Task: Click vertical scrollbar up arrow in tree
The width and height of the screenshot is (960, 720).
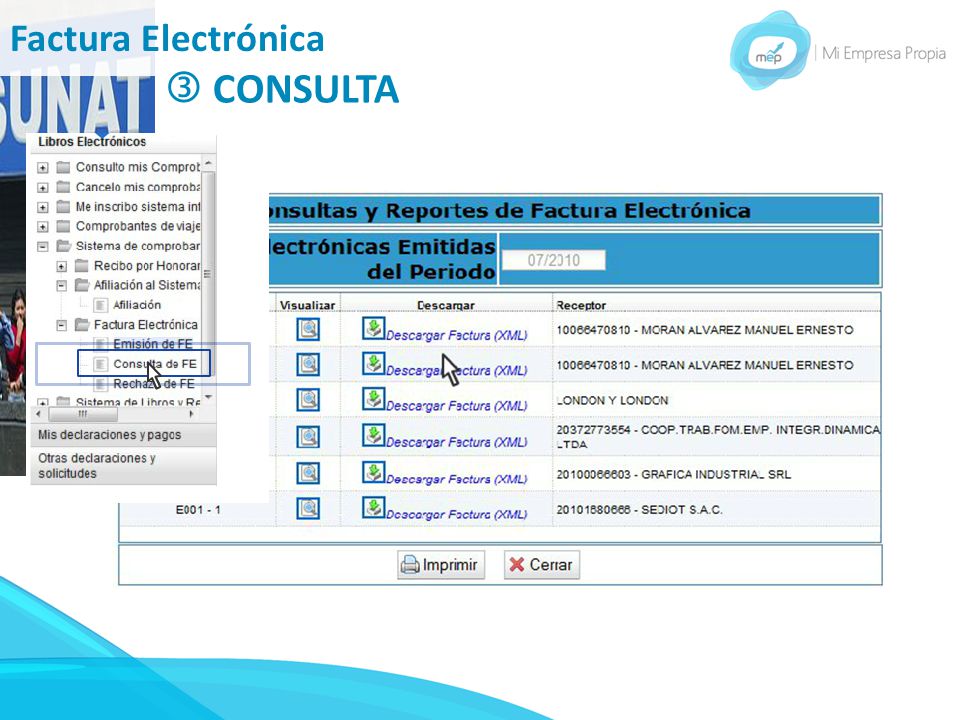Action: pyautogui.click(x=208, y=163)
